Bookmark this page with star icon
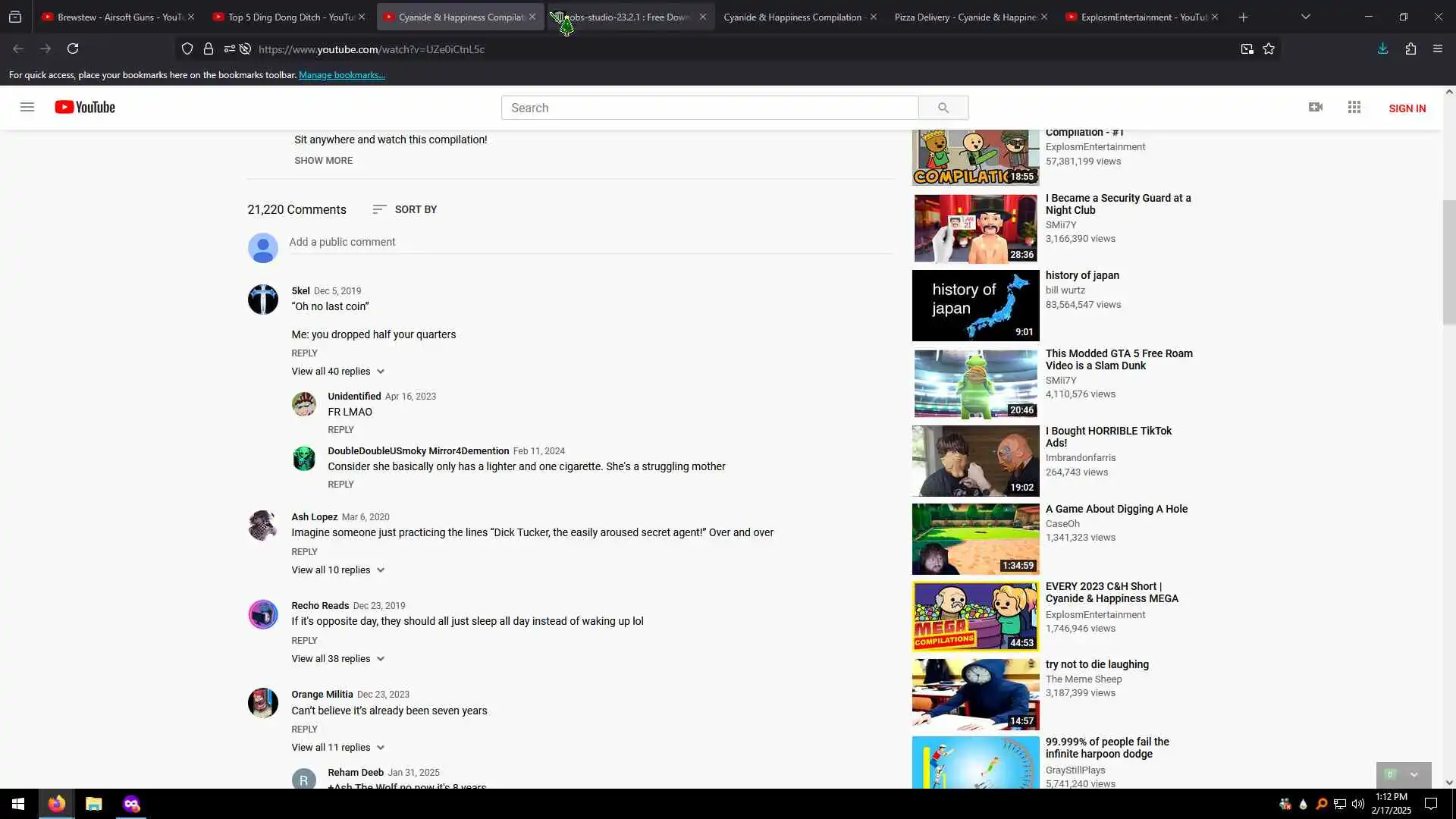The width and height of the screenshot is (1456, 819). [x=1269, y=49]
